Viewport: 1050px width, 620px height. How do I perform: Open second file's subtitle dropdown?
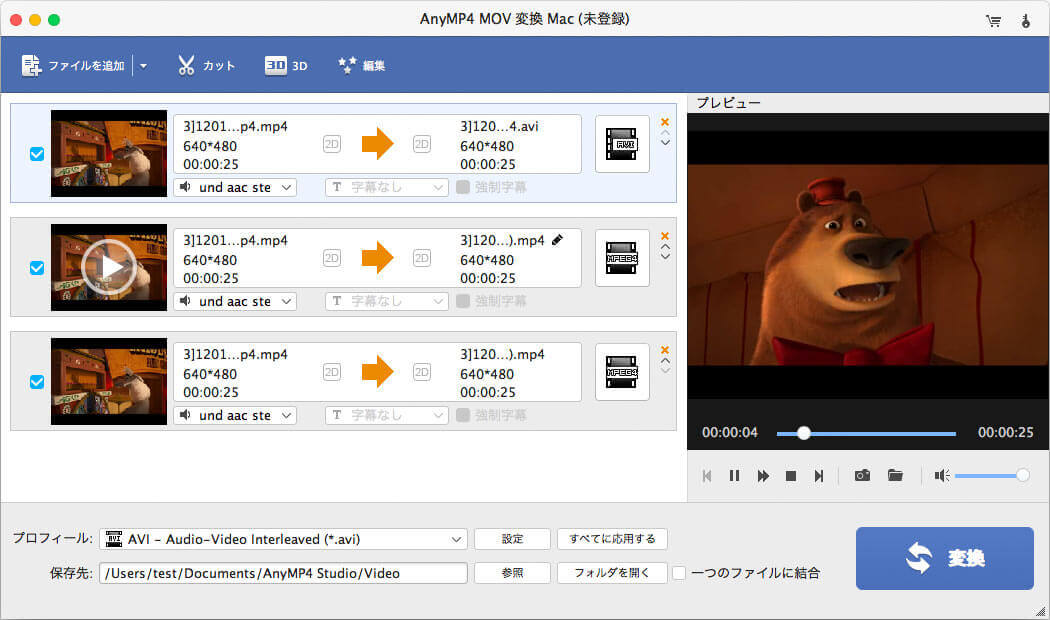[x=387, y=301]
